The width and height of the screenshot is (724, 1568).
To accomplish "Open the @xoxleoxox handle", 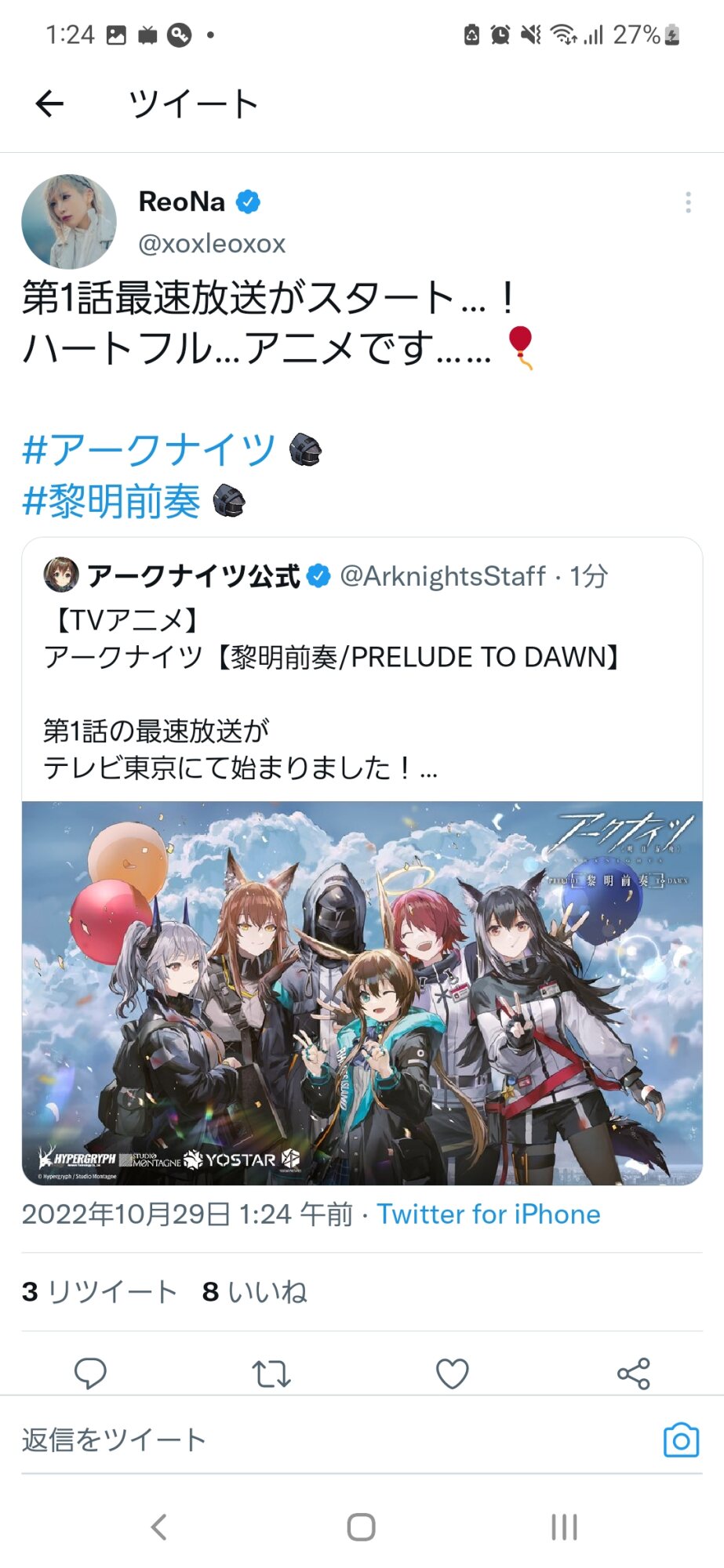I will coord(212,244).
